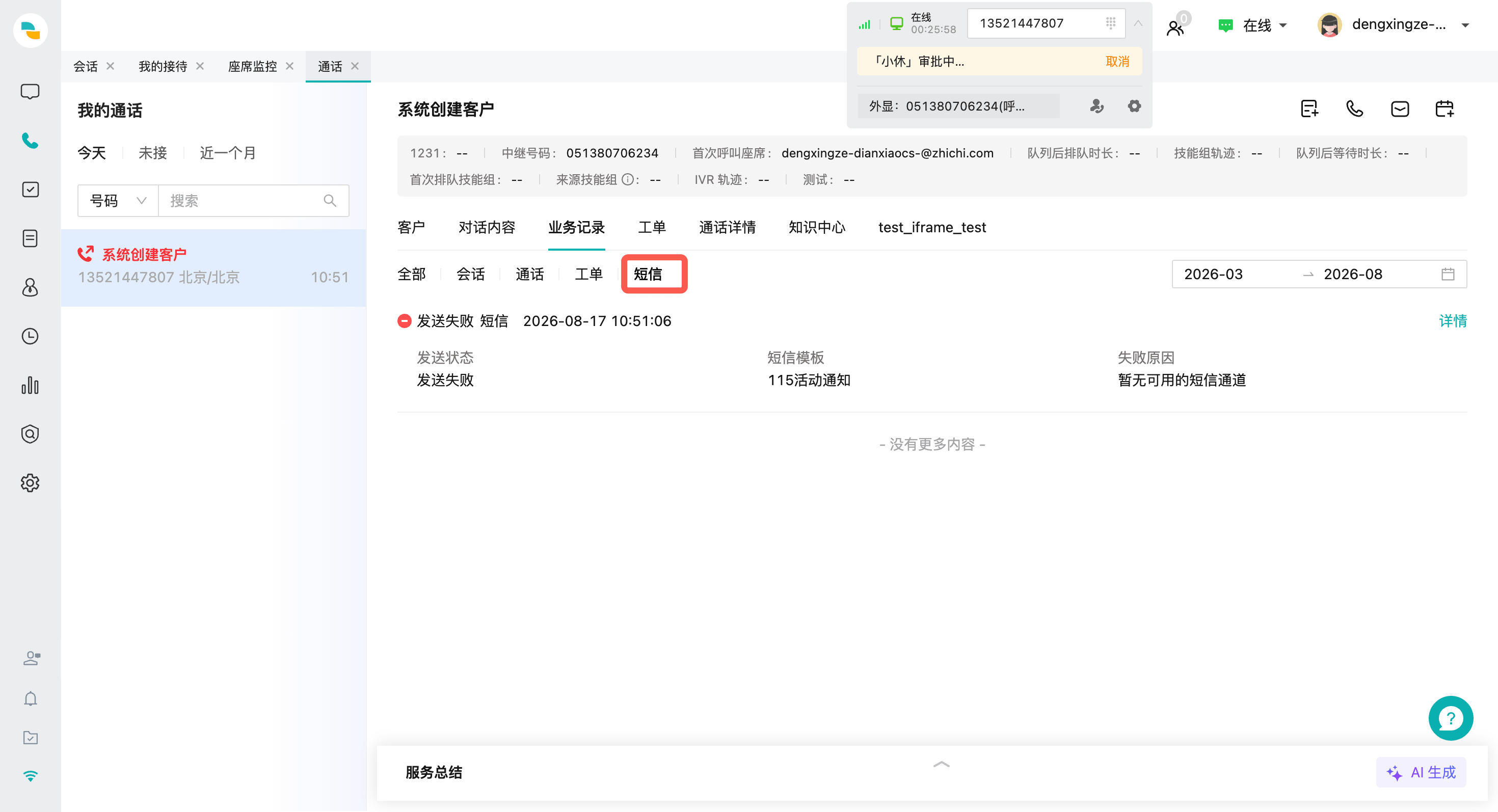
Task: Send SMS using the message envelope icon
Action: (1400, 109)
